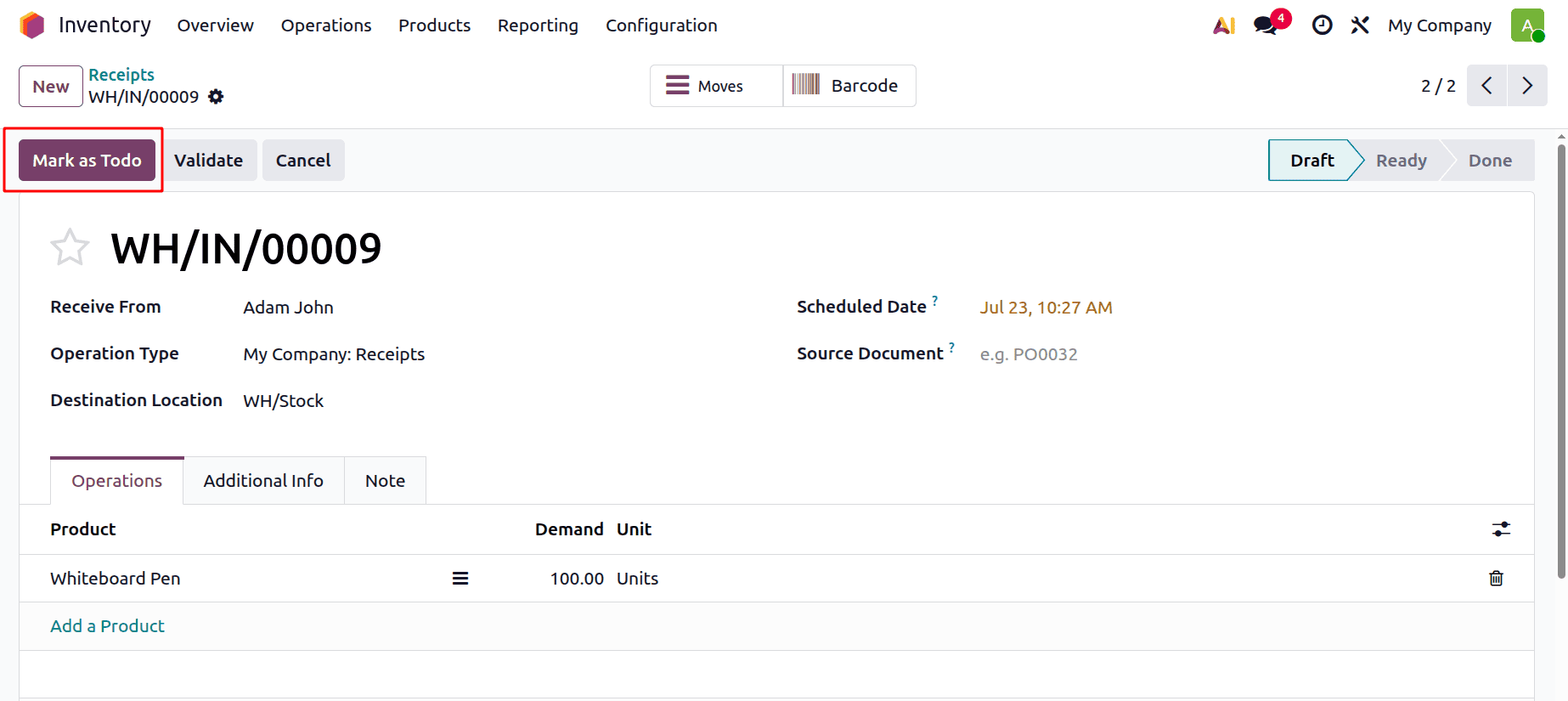Open the activities clock icon
This screenshot has width=1568, height=701.
[x=1322, y=25]
